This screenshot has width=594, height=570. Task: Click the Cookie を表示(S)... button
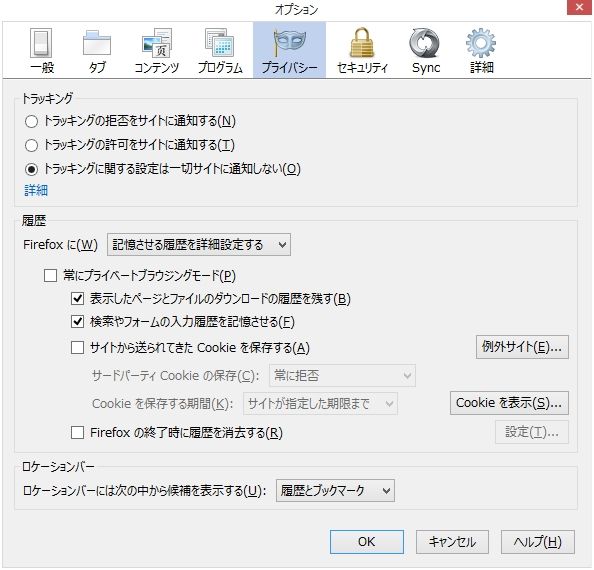pyautogui.click(x=509, y=403)
